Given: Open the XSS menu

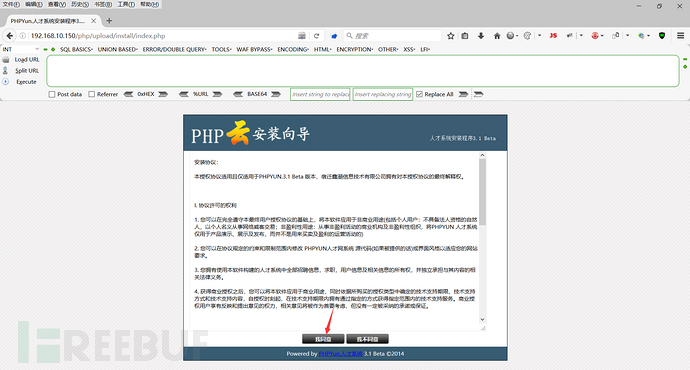Looking at the screenshot, I should [x=409, y=49].
